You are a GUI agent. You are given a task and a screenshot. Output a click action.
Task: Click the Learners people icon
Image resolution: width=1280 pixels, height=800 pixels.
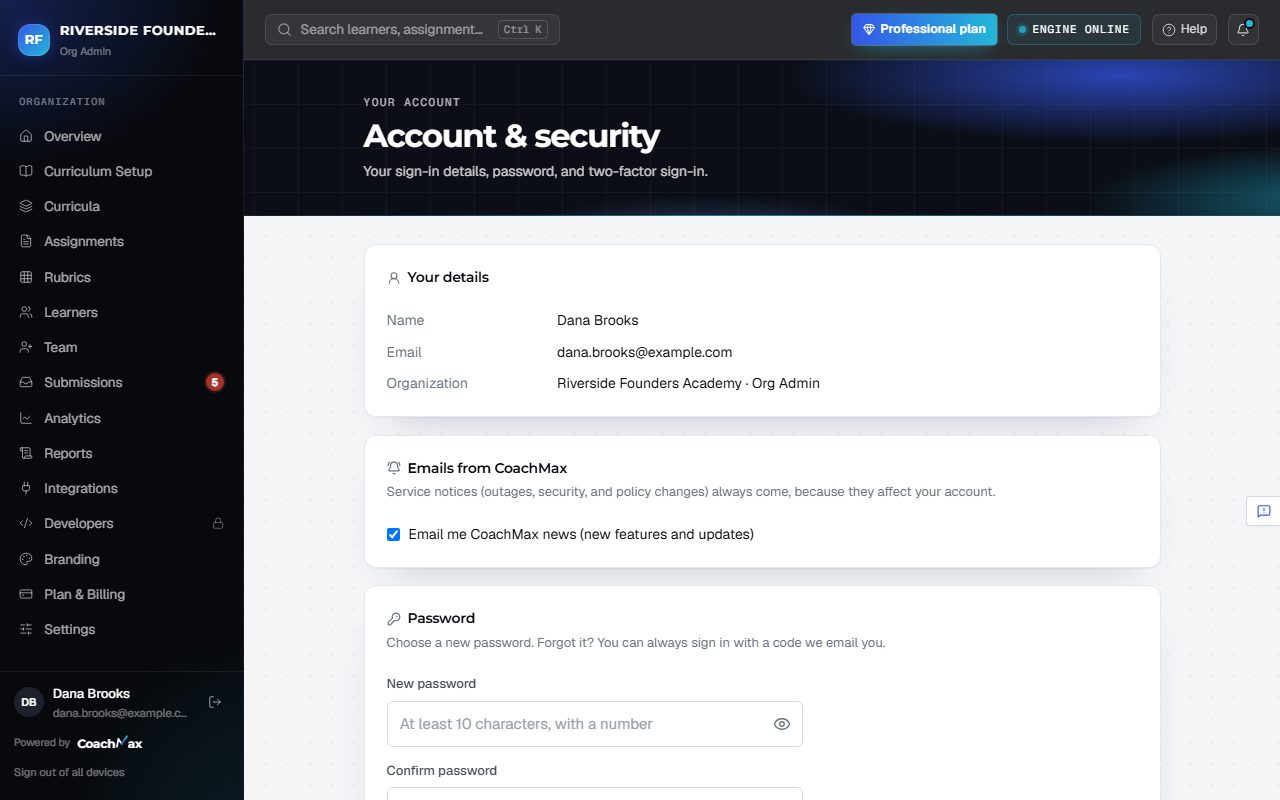(26, 312)
